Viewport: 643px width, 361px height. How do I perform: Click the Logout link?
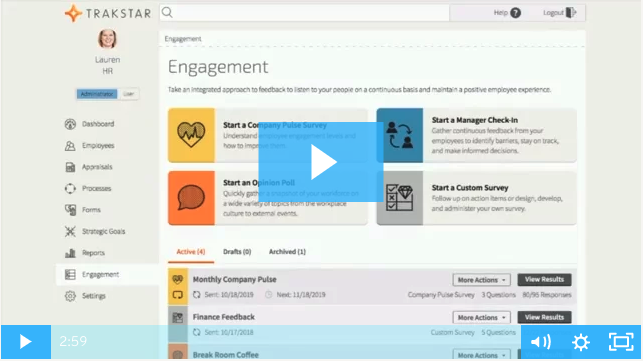(553, 13)
